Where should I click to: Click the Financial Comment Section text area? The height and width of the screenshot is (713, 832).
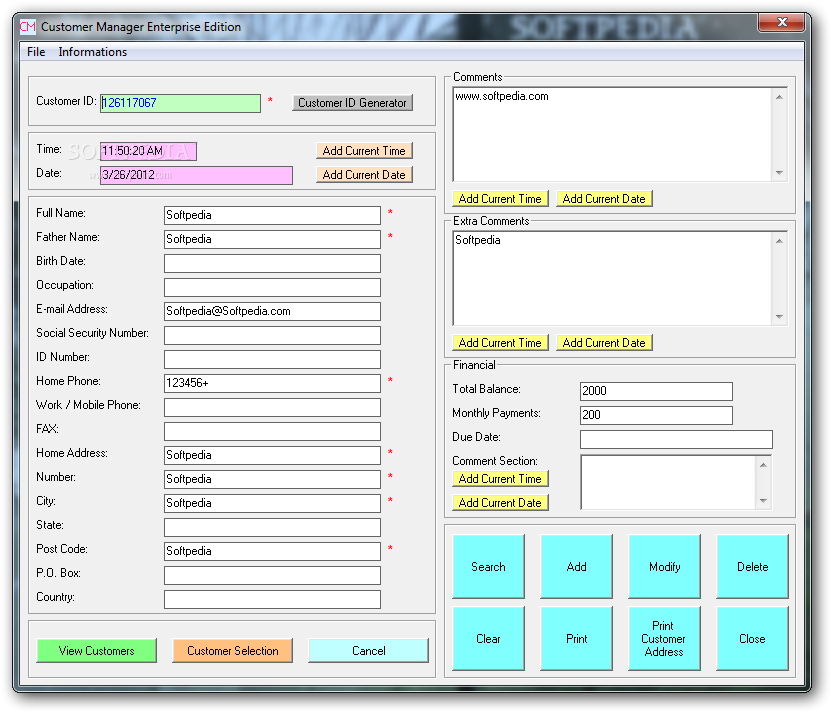pyautogui.click(x=669, y=482)
